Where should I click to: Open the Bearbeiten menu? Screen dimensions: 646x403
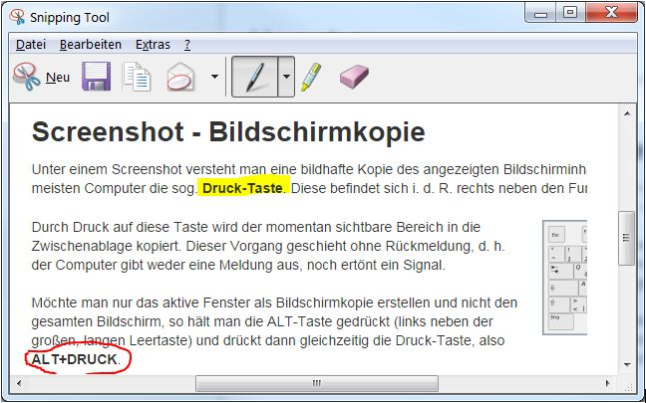pyautogui.click(x=90, y=44)
